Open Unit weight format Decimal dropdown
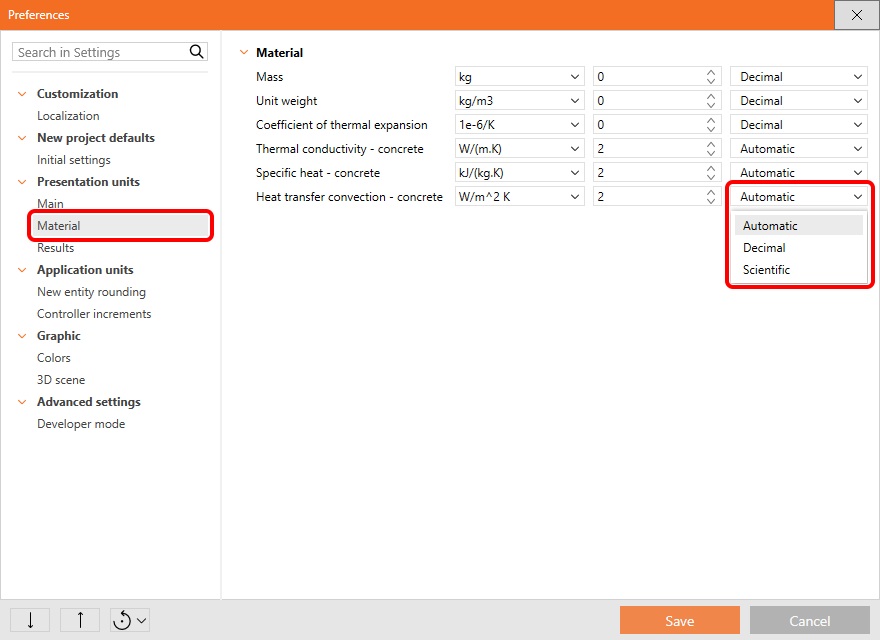Viewport: 880px width, 640px height. 799,101
